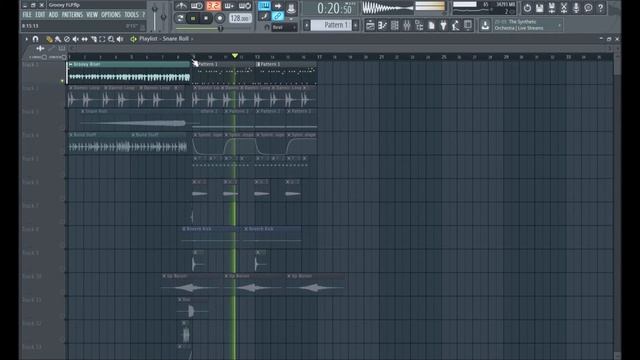Select the Slip tool in Playlist

pyautogui.click(x=84, y=39)
